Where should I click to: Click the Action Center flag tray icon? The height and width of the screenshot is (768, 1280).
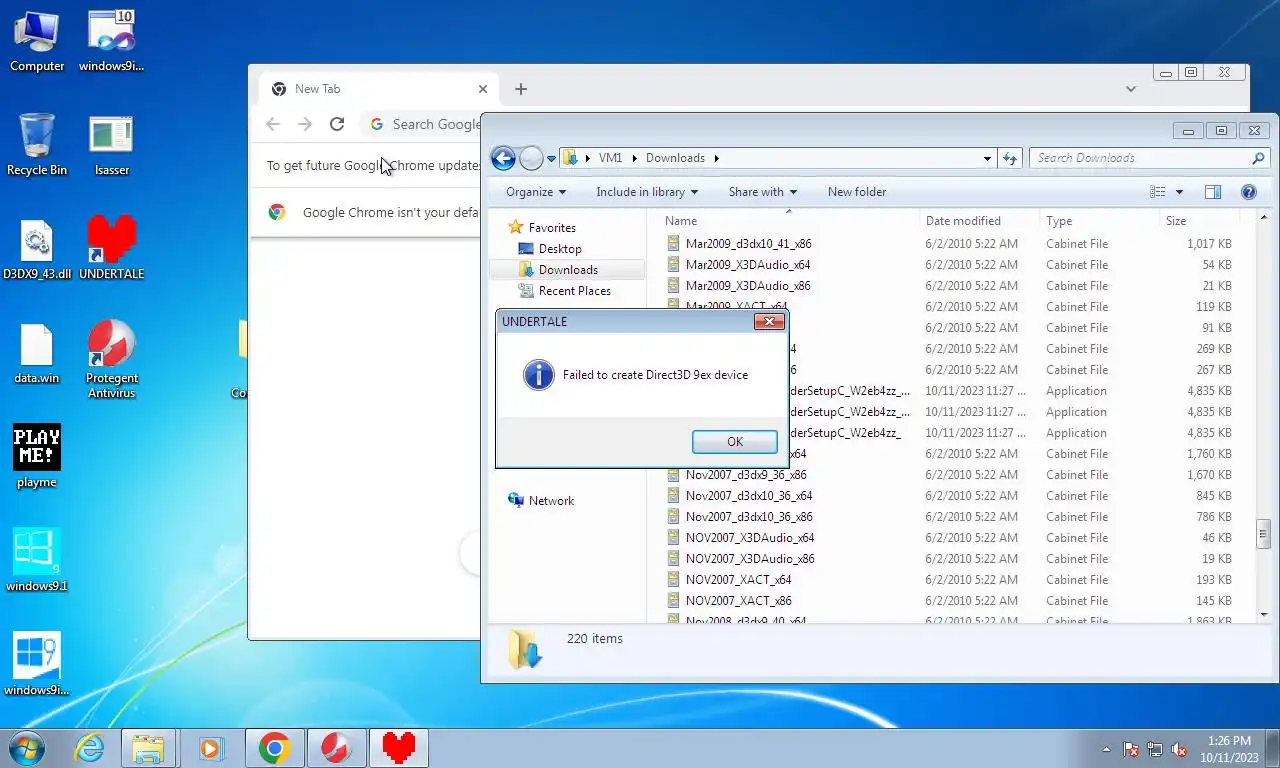1131,749
